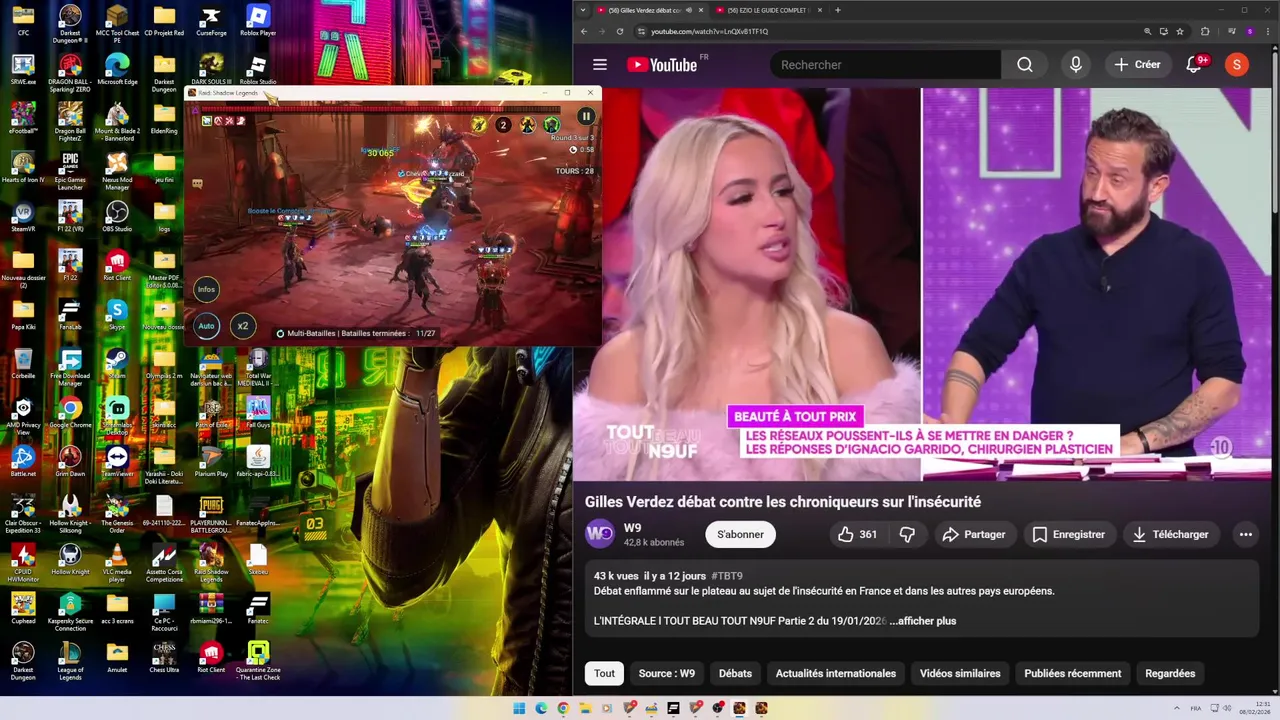Open the #TBT9 hashtag link
This screenshot has height=720, width=1280.
727,576
